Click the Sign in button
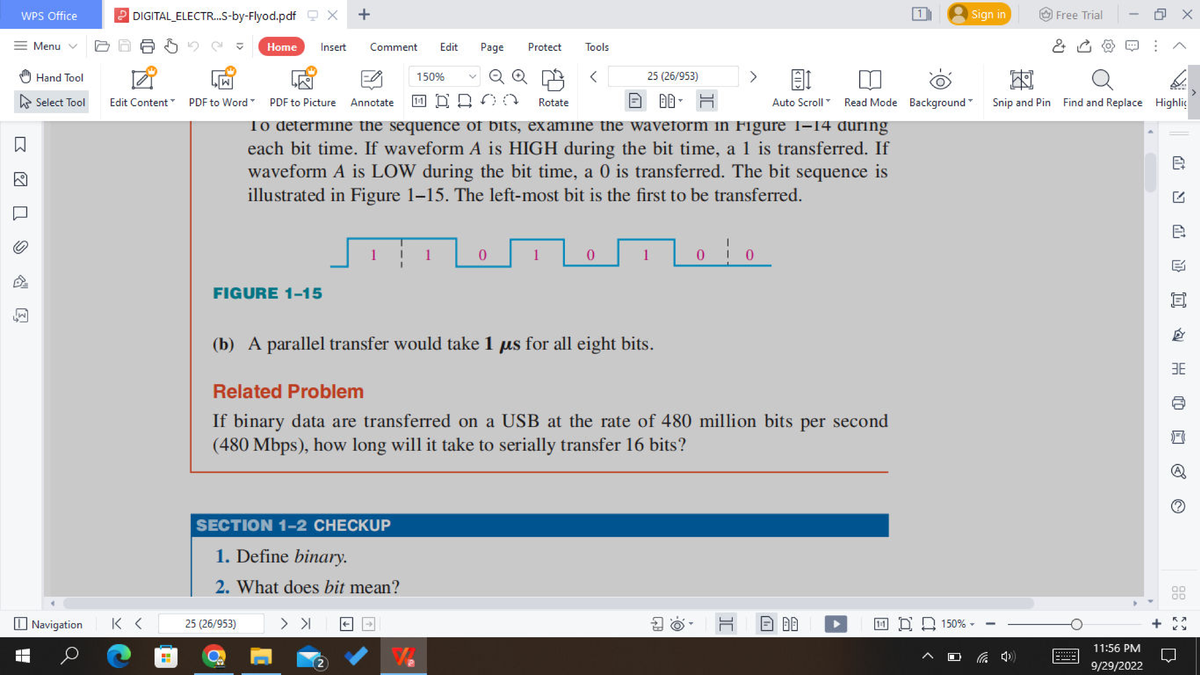 [x=977, y=14]
